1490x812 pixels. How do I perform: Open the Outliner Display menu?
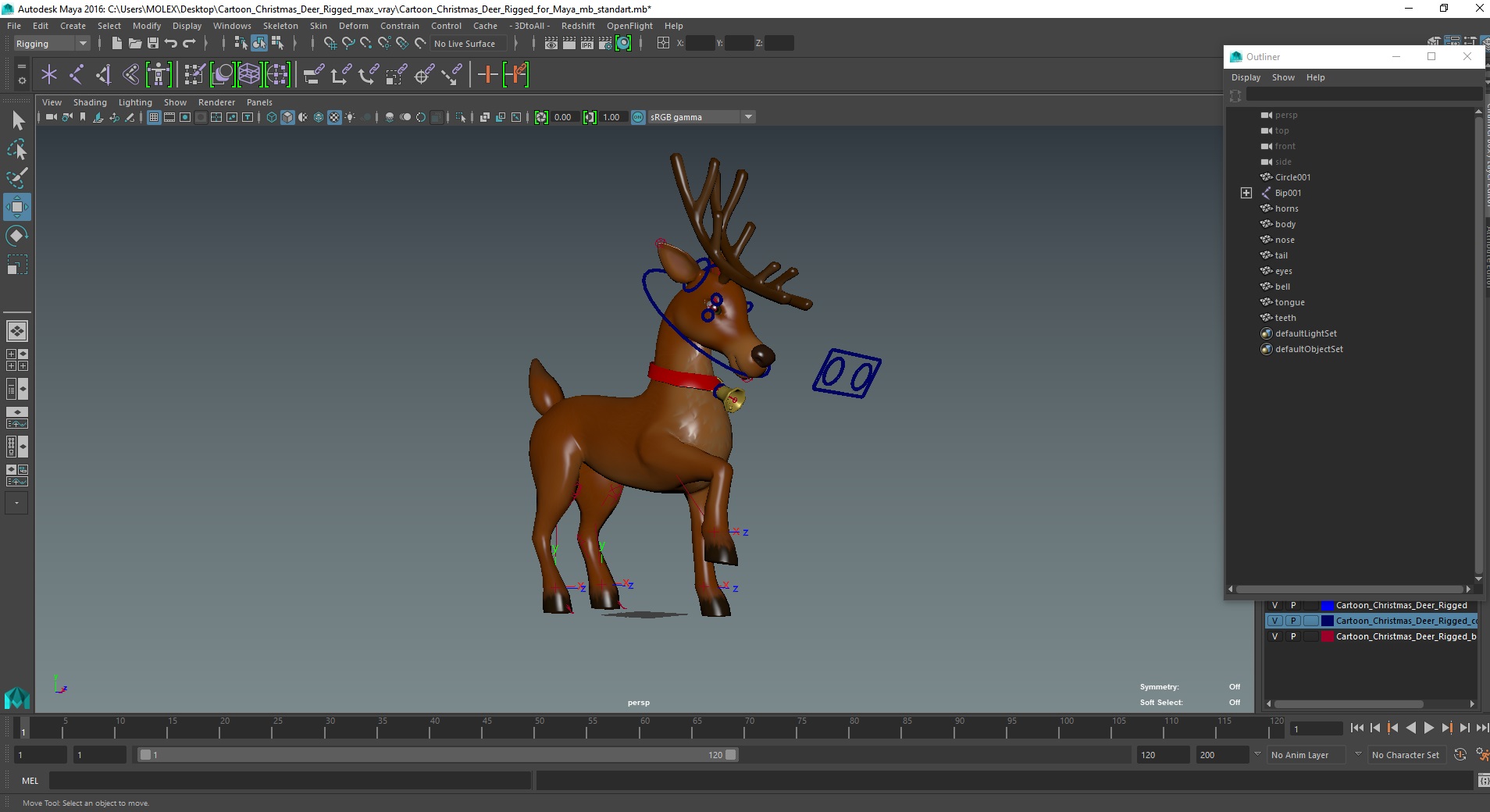(x=1246, y=77)
